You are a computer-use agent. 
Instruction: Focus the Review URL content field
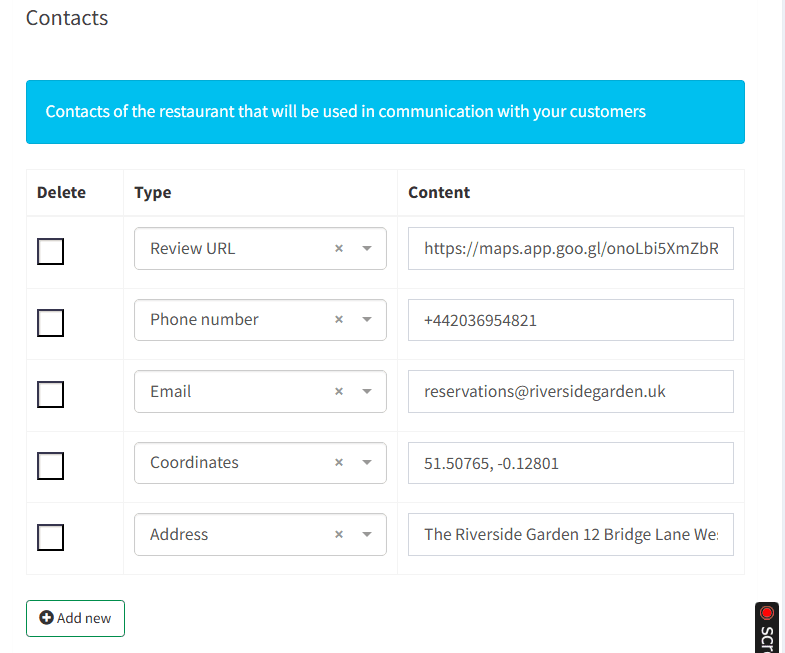(570, 249)
